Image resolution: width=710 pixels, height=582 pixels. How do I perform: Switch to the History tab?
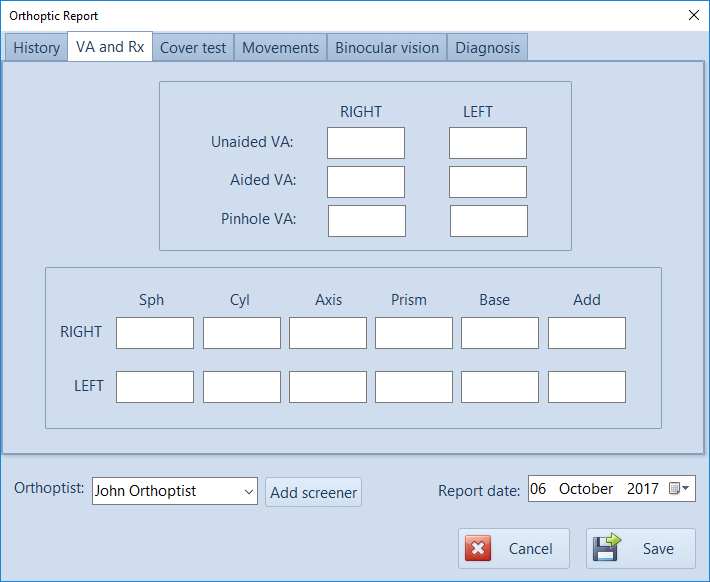click(36, 48)
